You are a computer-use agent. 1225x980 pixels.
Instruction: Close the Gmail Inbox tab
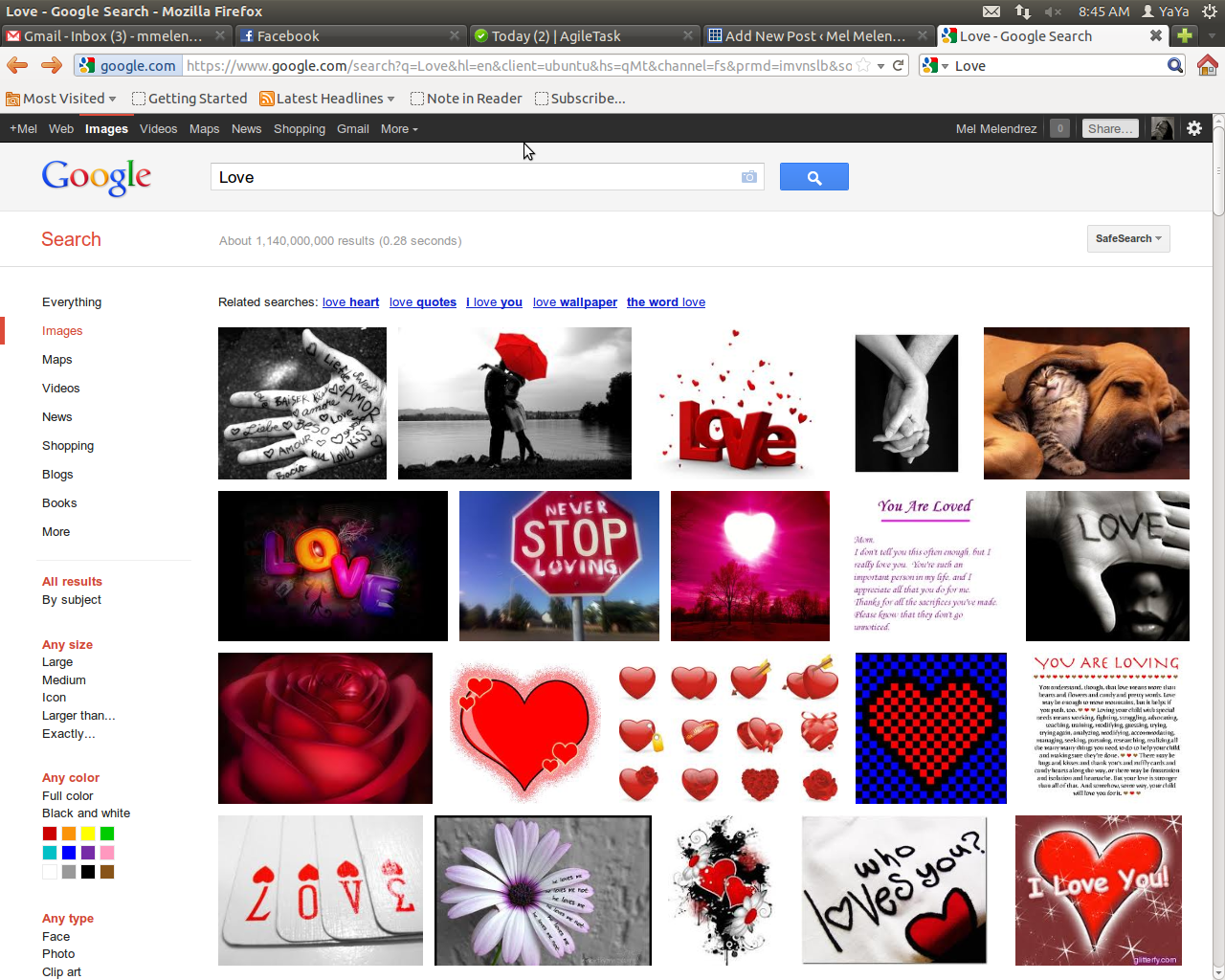(x=220, y=35)
